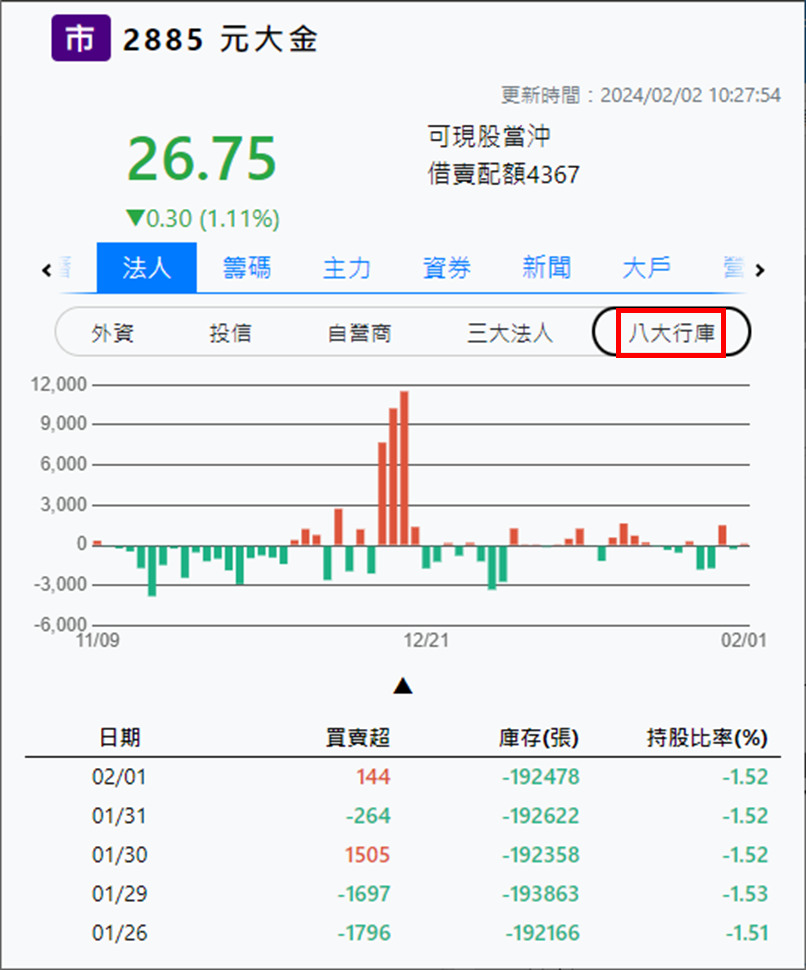This screenshot has height=970, width=806.
Task: Click the inventory value -193863
Action: [x=541, y=894]
